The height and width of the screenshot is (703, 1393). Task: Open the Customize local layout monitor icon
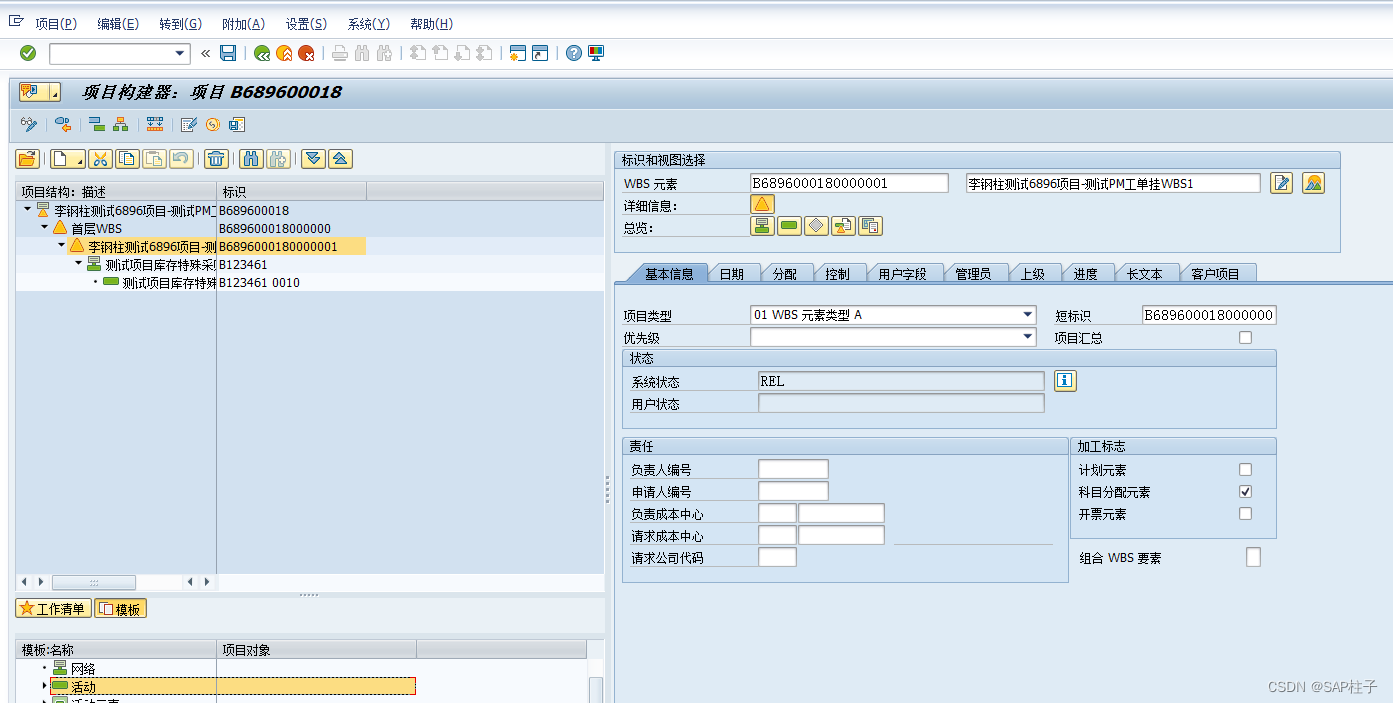point(596,53)
